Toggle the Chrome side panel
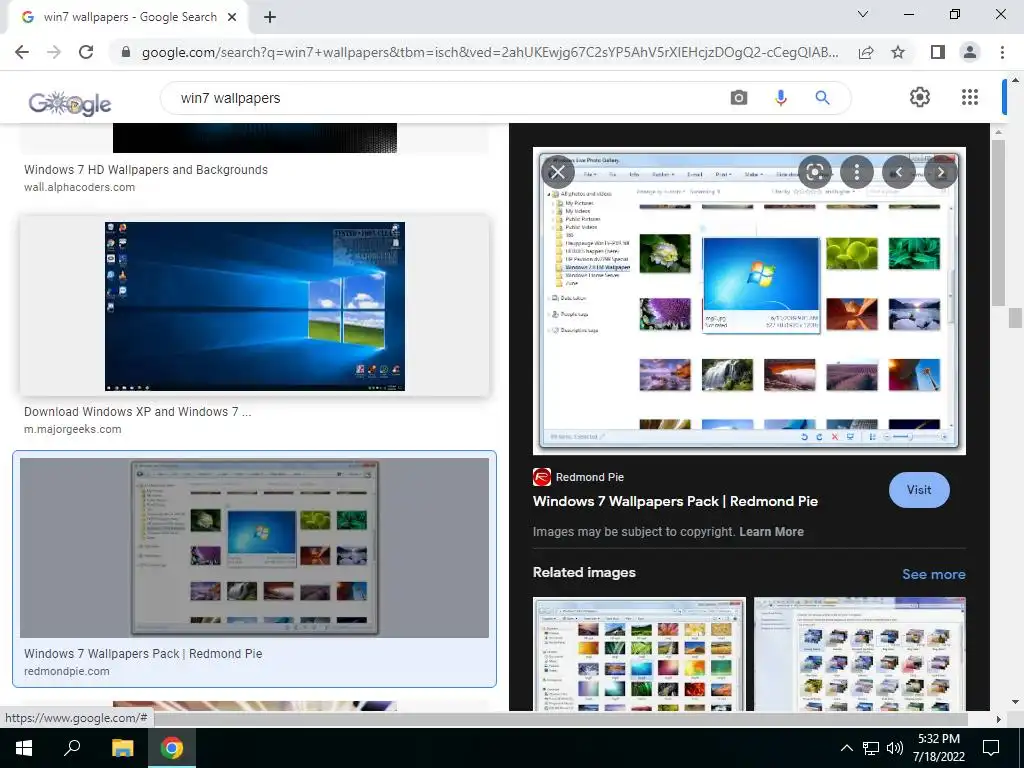 click(938, 52)
